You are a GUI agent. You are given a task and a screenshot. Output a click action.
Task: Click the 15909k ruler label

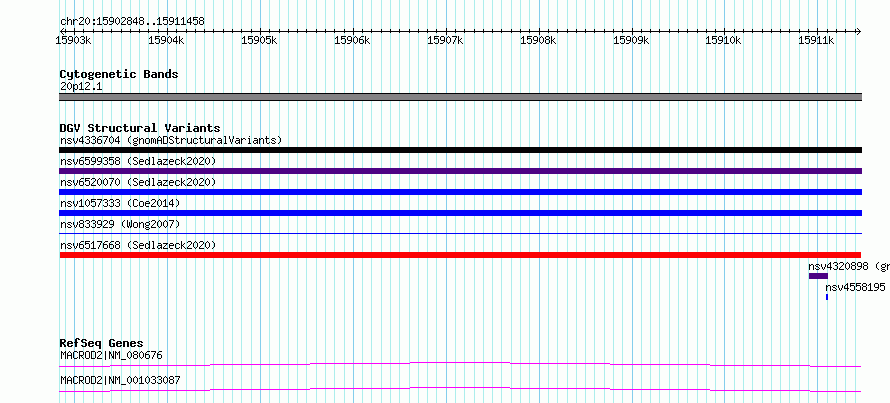631,40
